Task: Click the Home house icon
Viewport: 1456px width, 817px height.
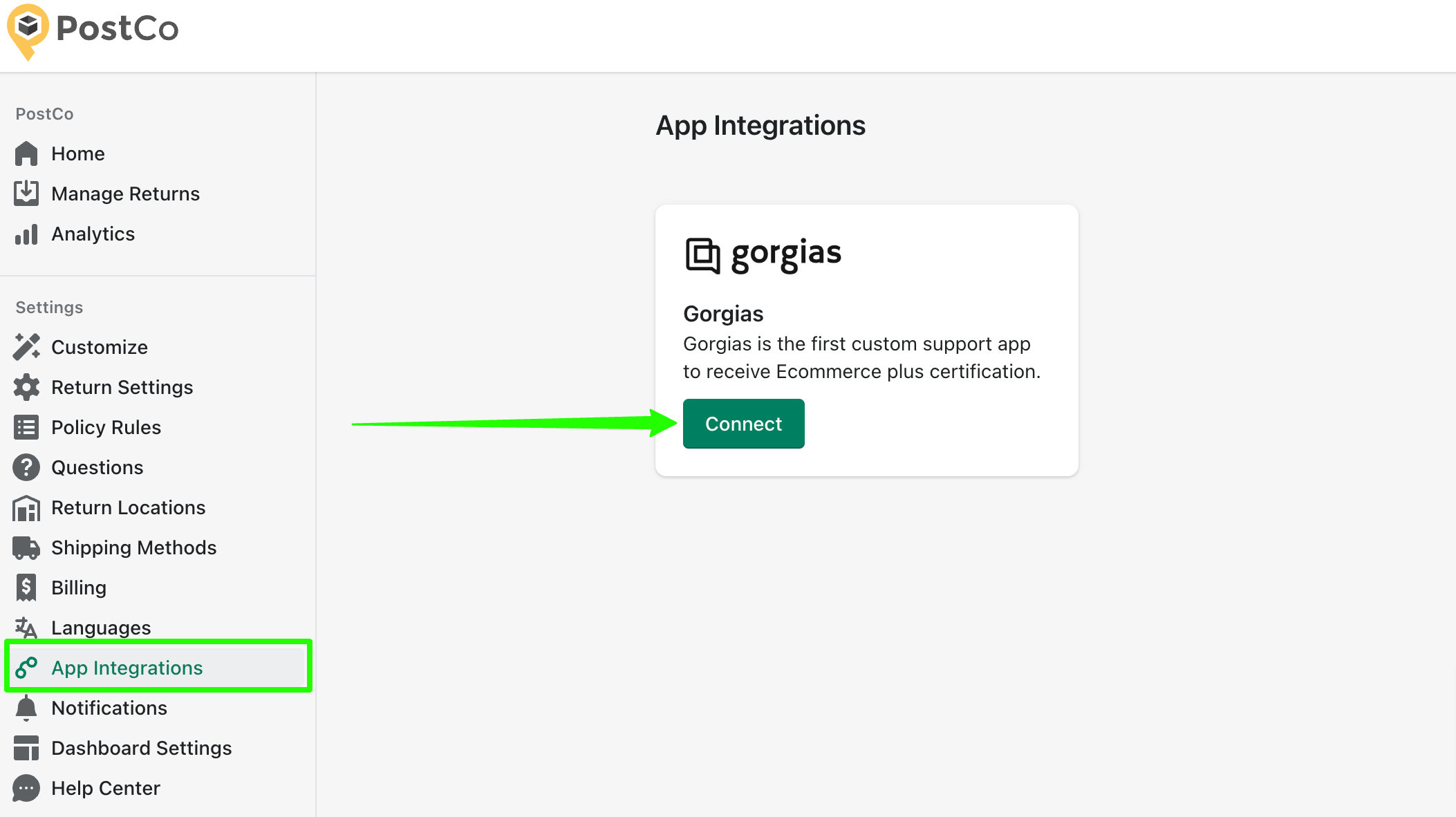Action: click(26, 153)
